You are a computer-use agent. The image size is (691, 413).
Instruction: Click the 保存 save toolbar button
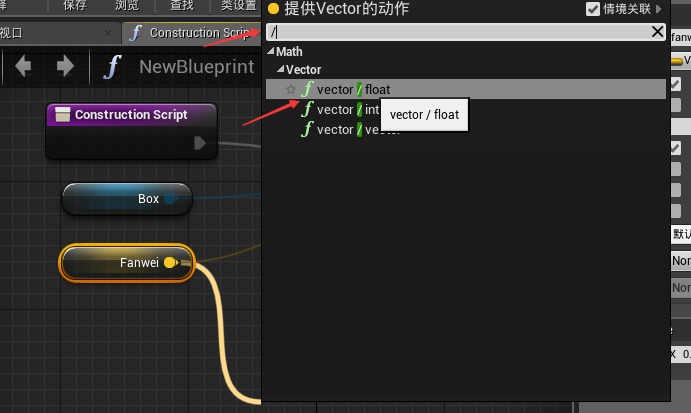(75, 5)
